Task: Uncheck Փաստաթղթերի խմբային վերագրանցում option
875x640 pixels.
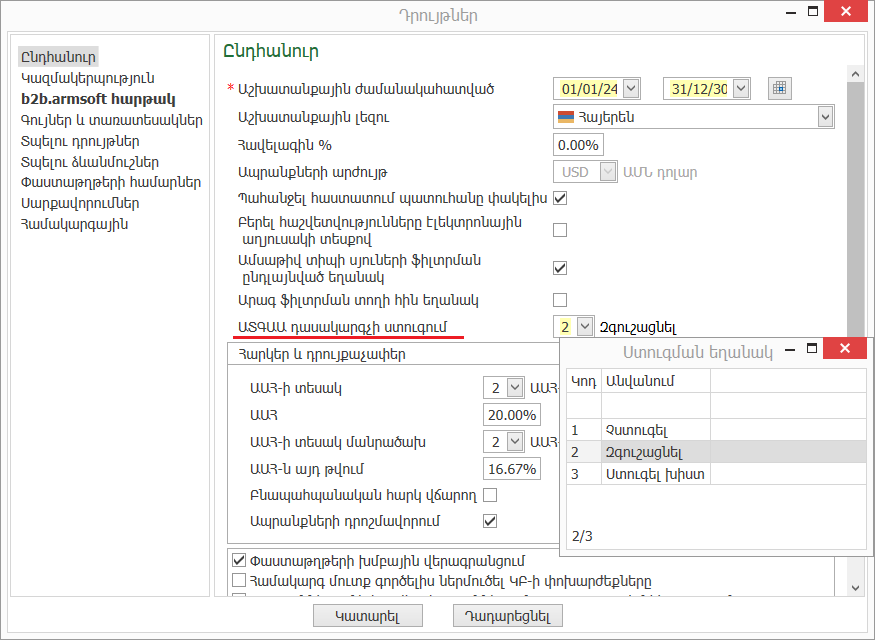Action: click(239, 561)
